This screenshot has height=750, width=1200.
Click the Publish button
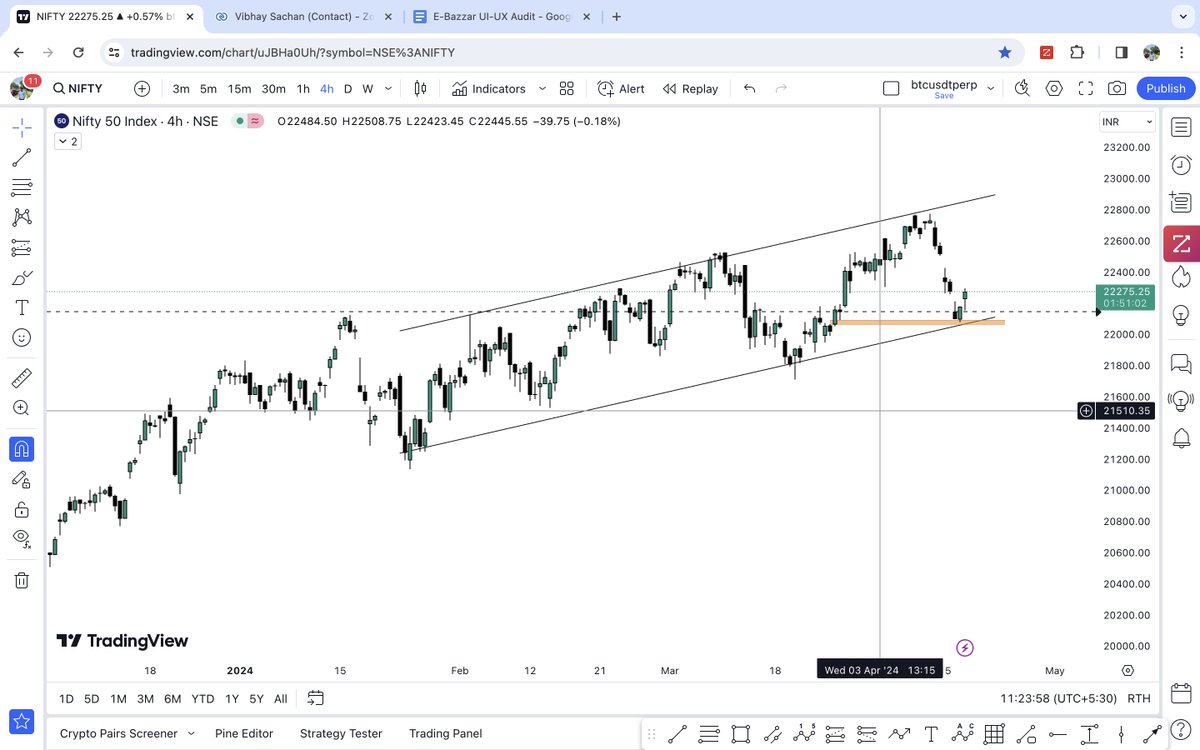pos(1166,88)
